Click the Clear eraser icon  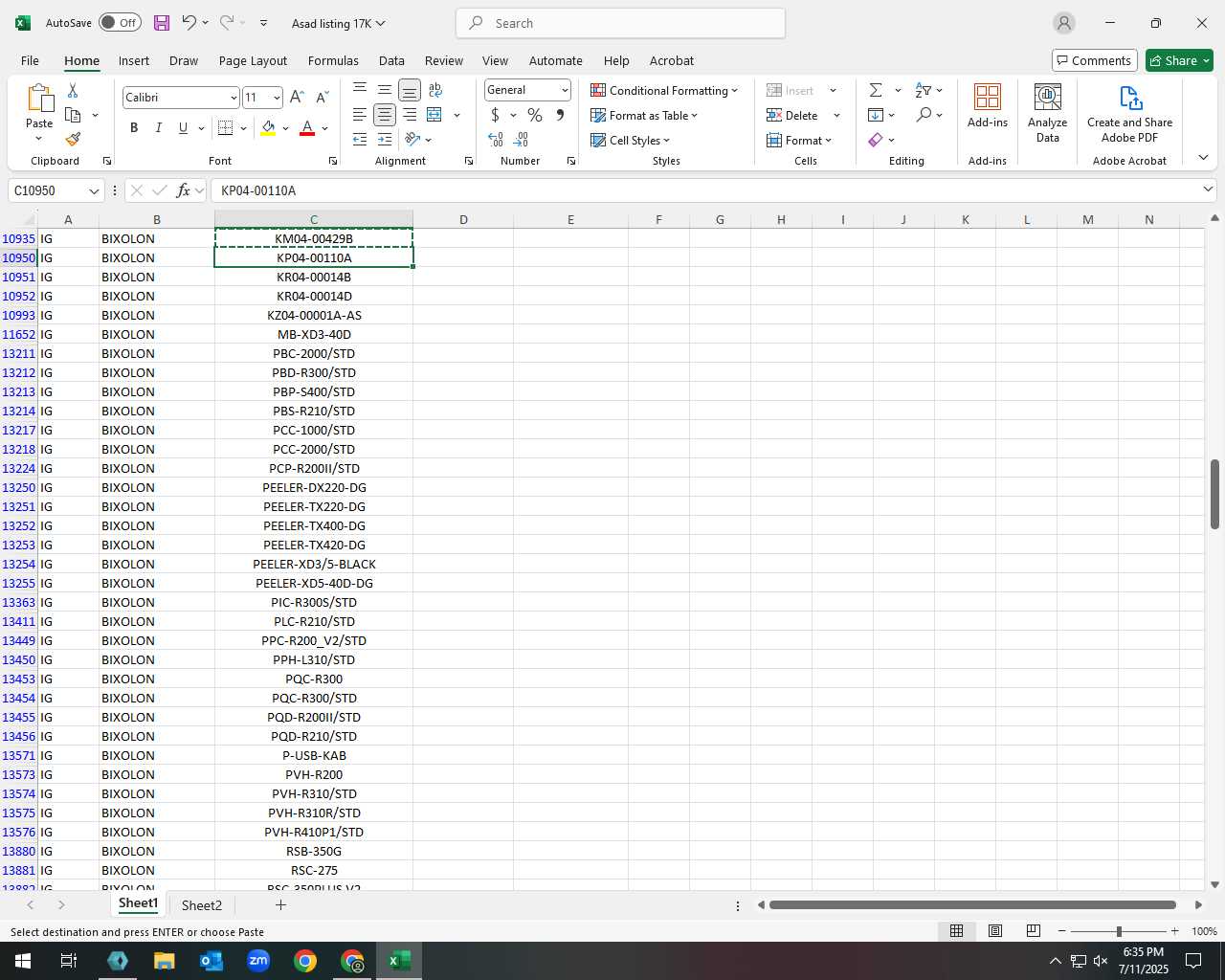tap(876, 140)
